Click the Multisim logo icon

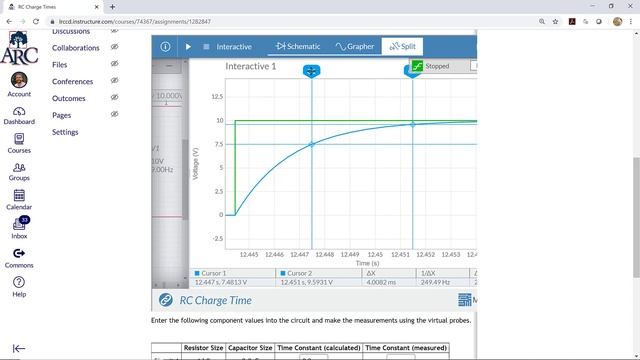464,300
